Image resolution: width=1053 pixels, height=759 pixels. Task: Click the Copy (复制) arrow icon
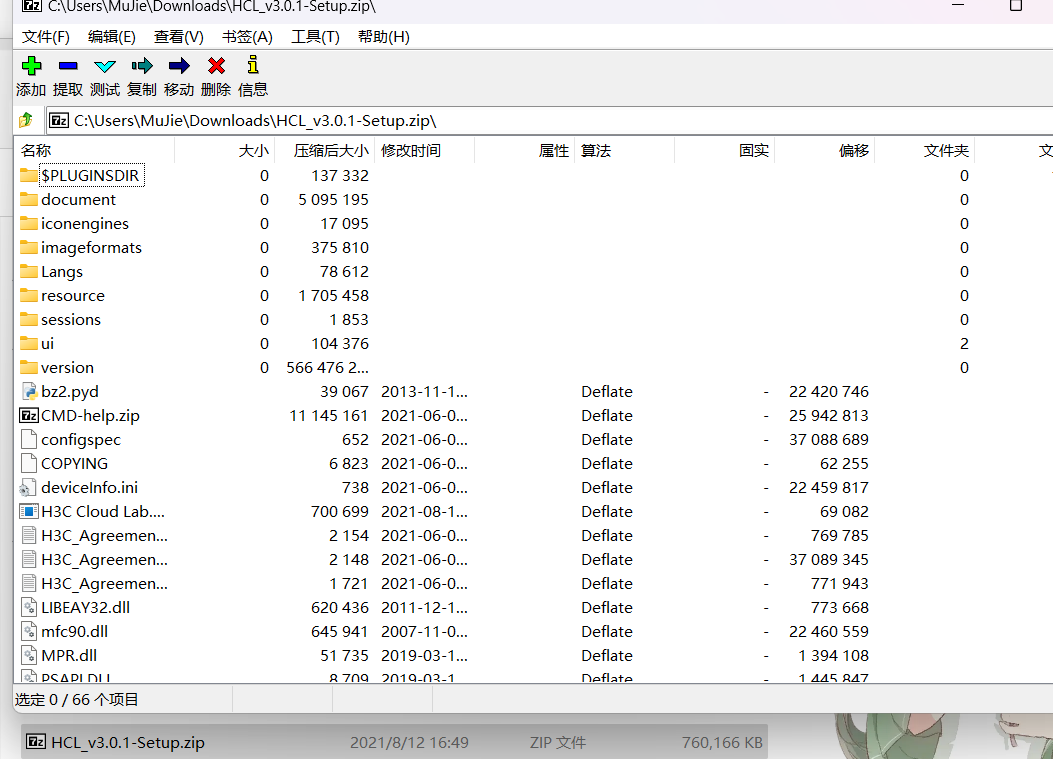pos(142,66)
